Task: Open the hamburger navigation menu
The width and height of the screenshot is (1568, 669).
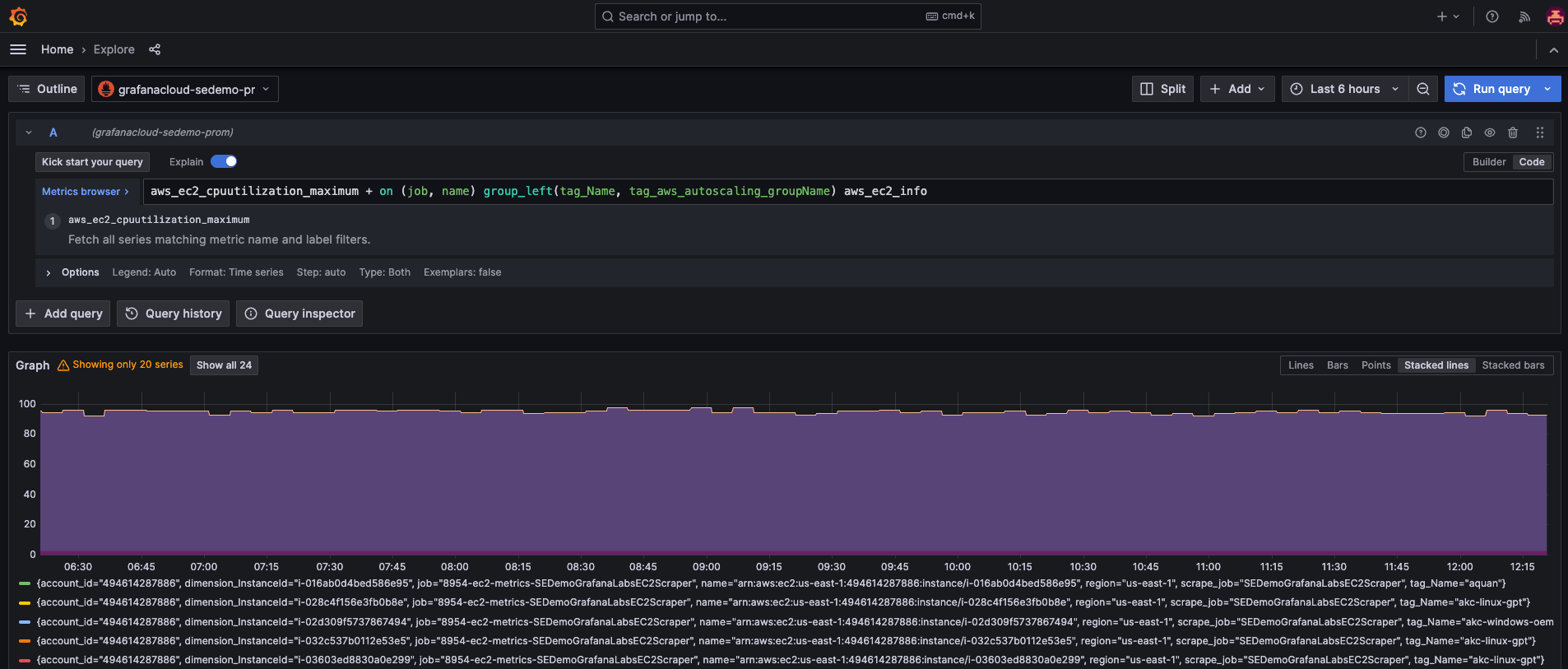Action: [18, 49]
